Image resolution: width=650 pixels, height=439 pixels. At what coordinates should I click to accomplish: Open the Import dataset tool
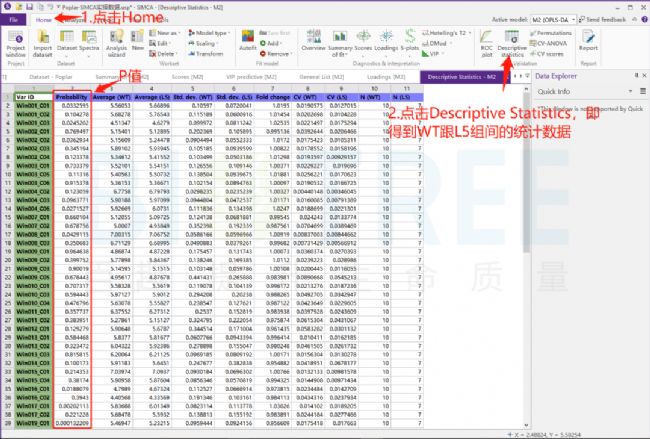42,44
